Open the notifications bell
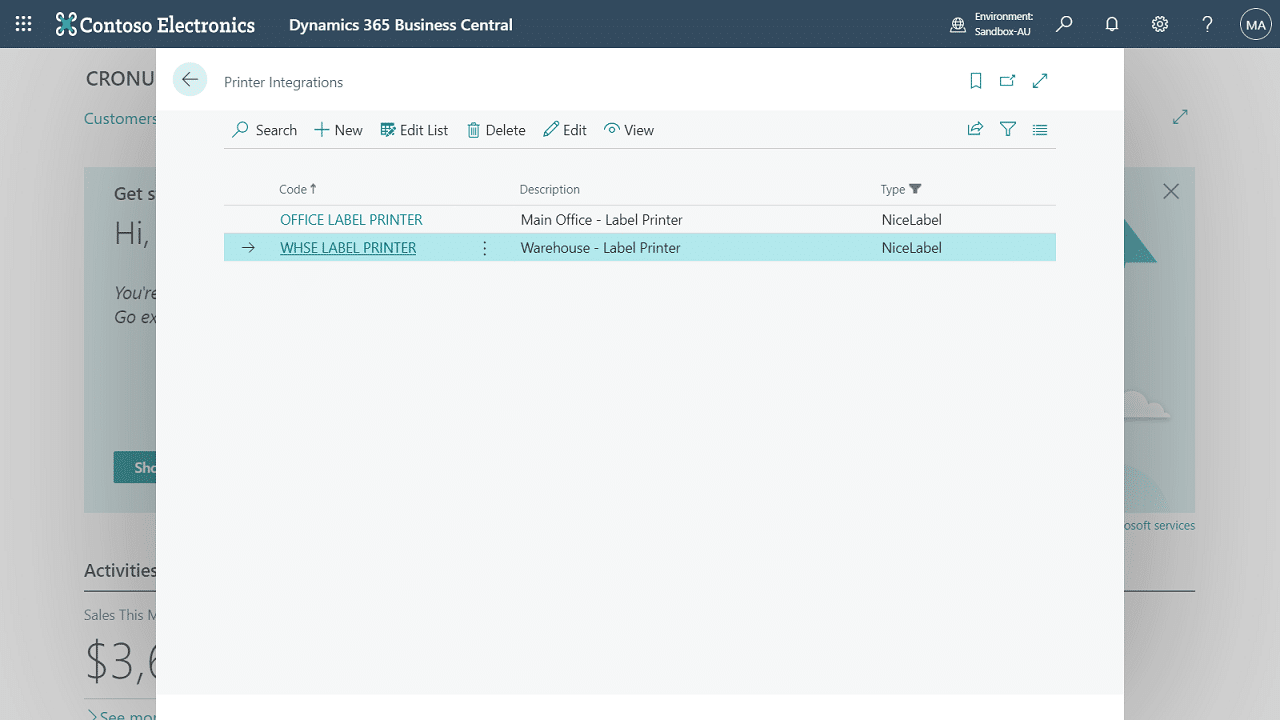The height and width of the screenshot is (720, 1280). click(1112, 24)
